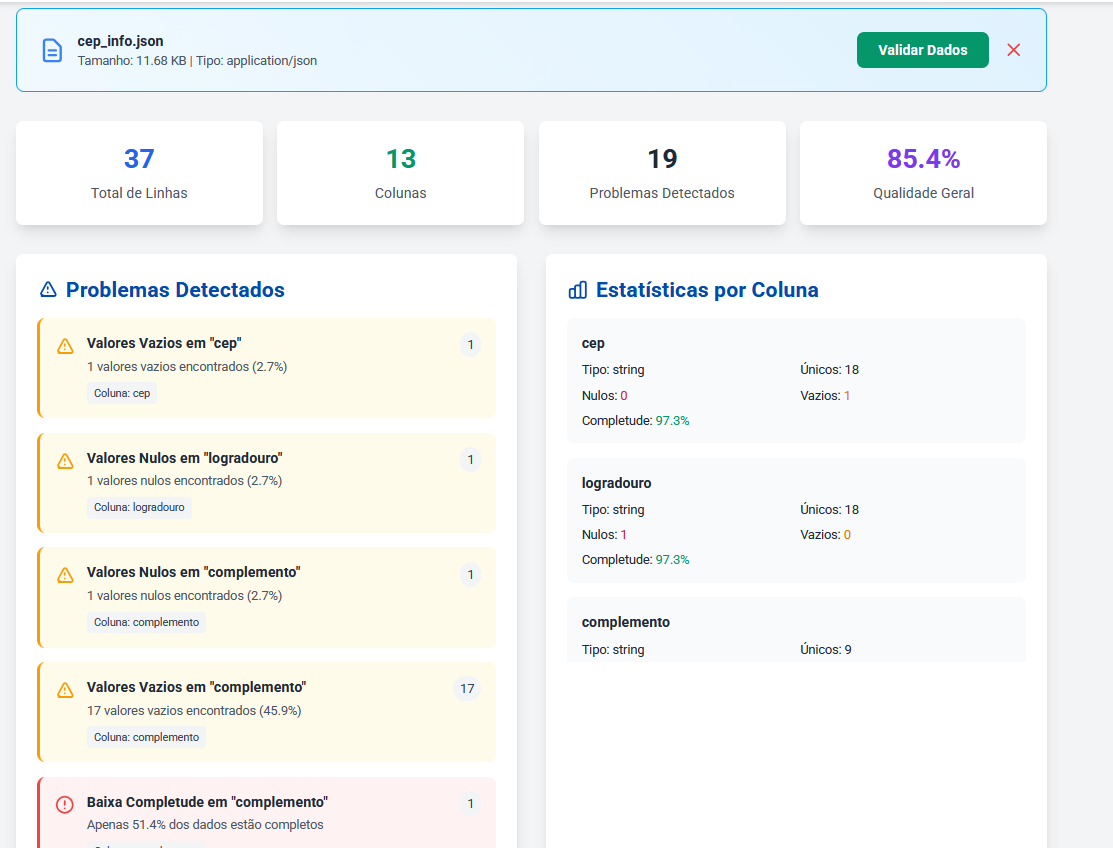Click count badge 17 on empty complemento issue
Viewport: 1113px width, 848px height.
point(467,688)
